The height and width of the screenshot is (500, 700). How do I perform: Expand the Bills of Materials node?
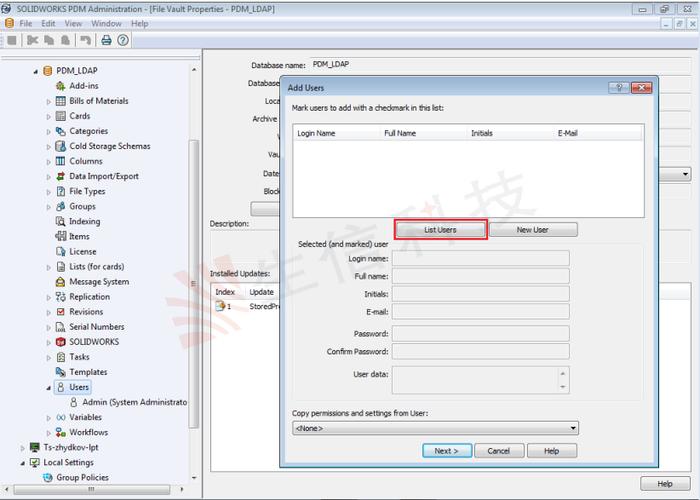[x=48, y=101]
